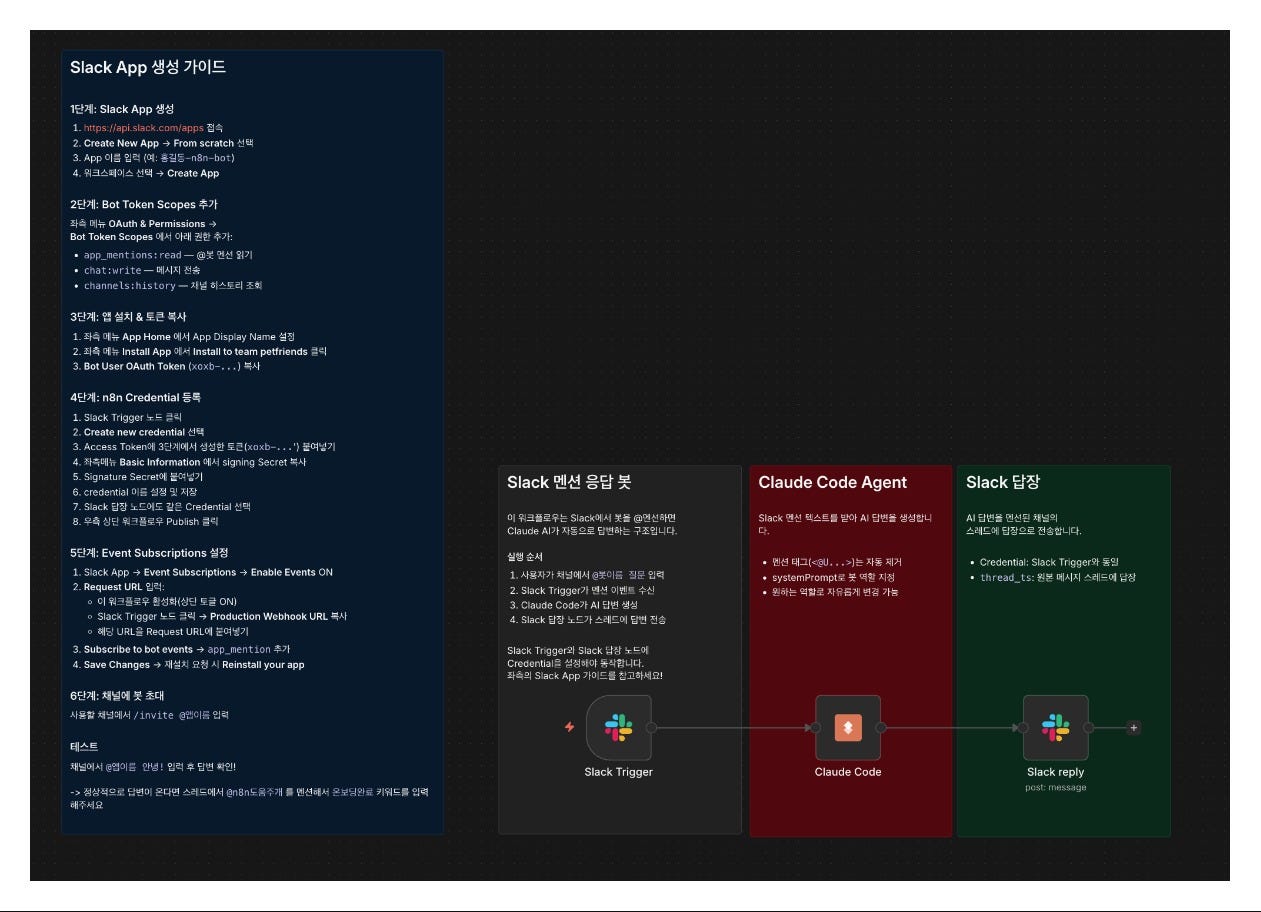Click "1단계: Slack App 생성" heading
This screenshot has height=912, width=1261.
coord(122,109)
